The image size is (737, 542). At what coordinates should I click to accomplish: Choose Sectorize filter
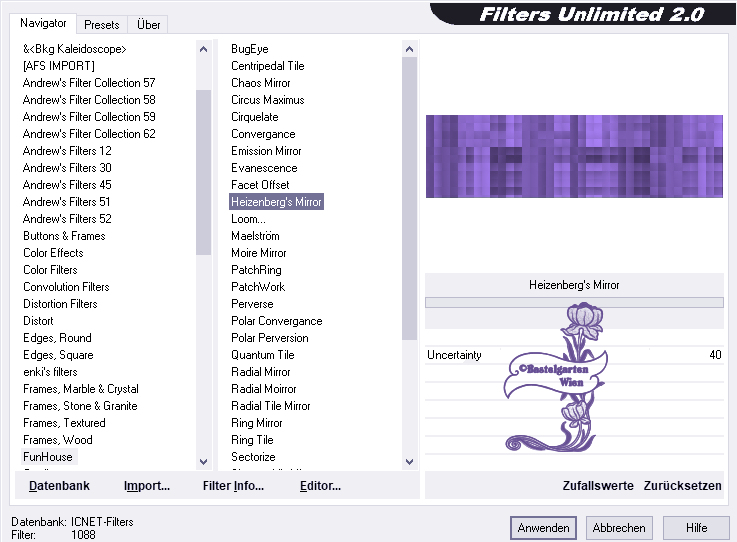(253, 457)
